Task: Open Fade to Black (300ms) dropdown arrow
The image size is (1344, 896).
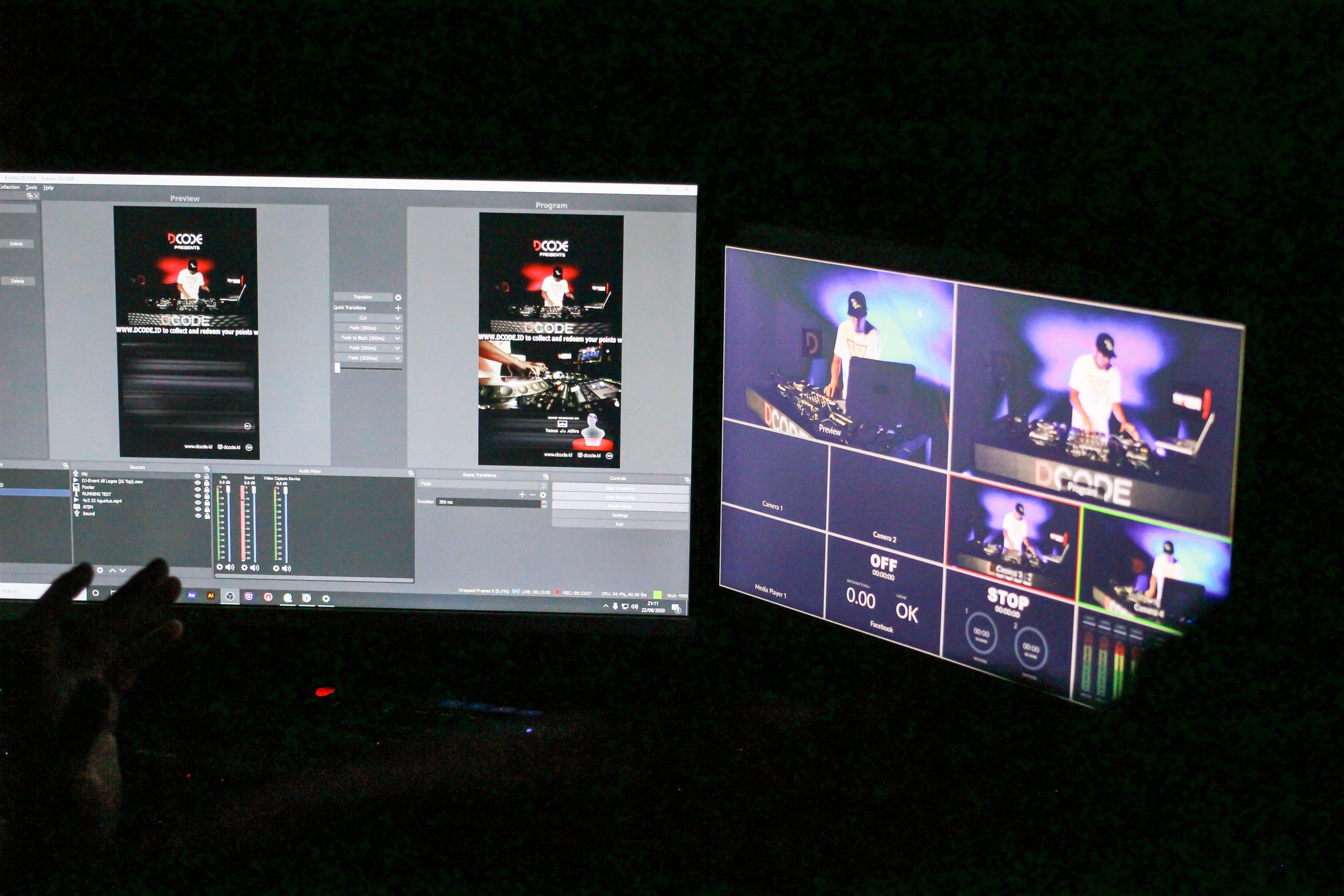Action: (x=398, y=338)
